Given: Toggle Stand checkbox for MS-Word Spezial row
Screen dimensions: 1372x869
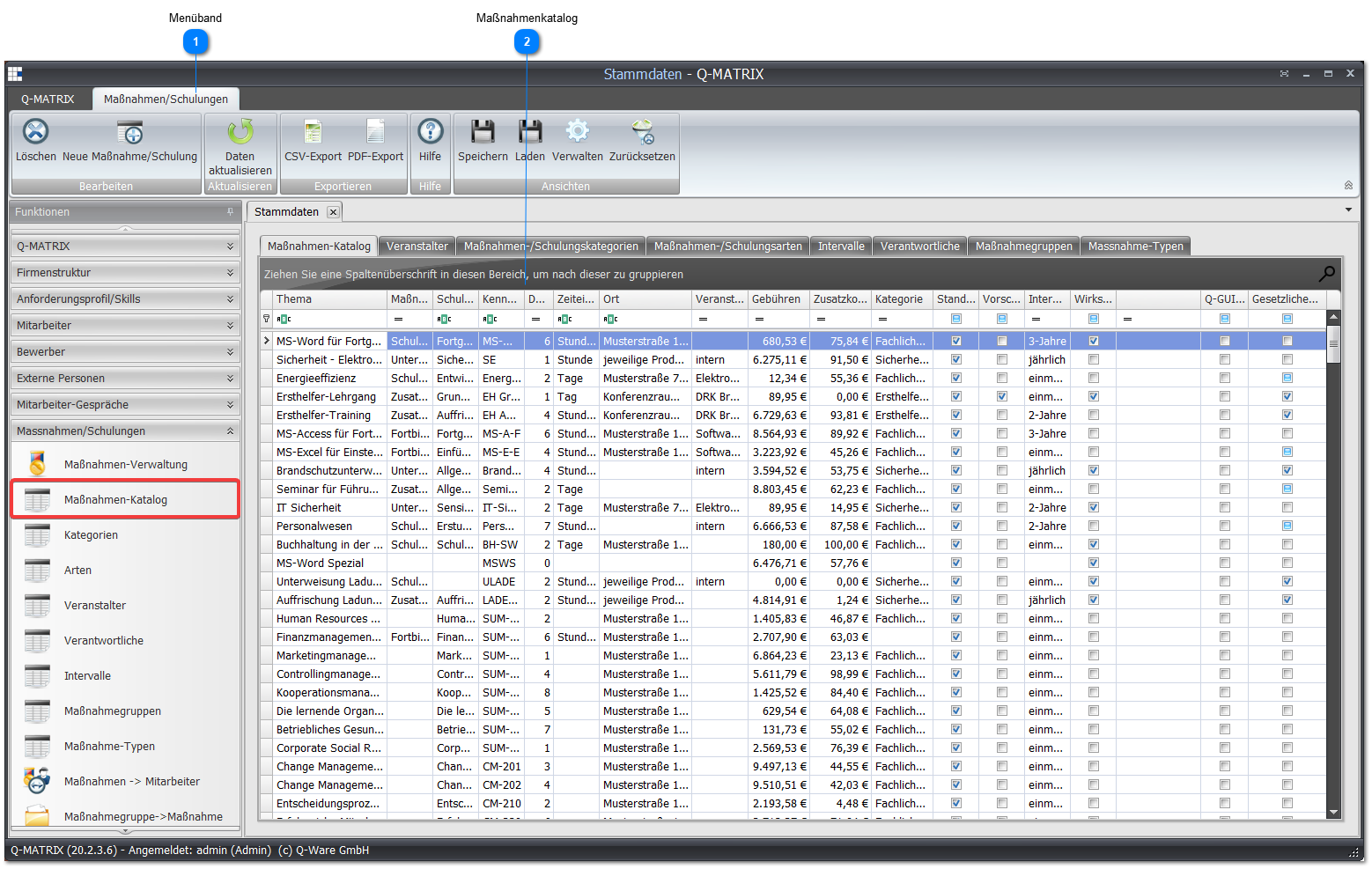Looking at the screenshot, I should [x=956, y=563].
